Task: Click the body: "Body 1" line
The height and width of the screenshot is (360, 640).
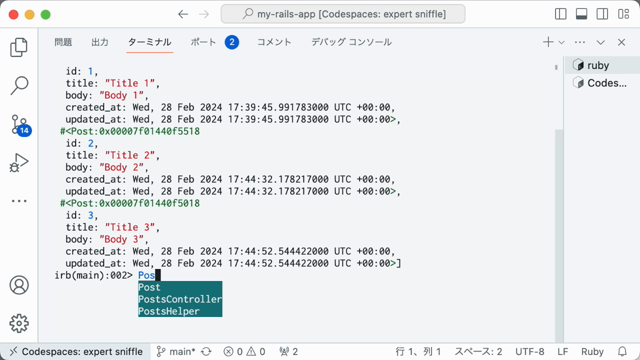Action: tap(107, 95)
